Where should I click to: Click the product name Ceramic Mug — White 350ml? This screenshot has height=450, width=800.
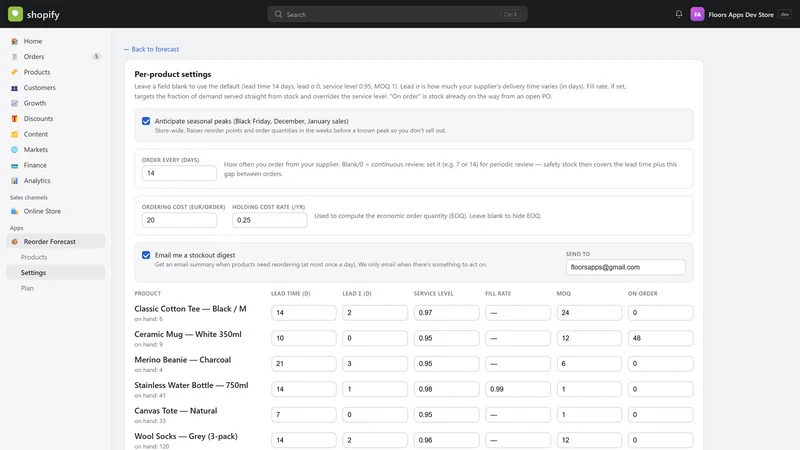point(188,334)
